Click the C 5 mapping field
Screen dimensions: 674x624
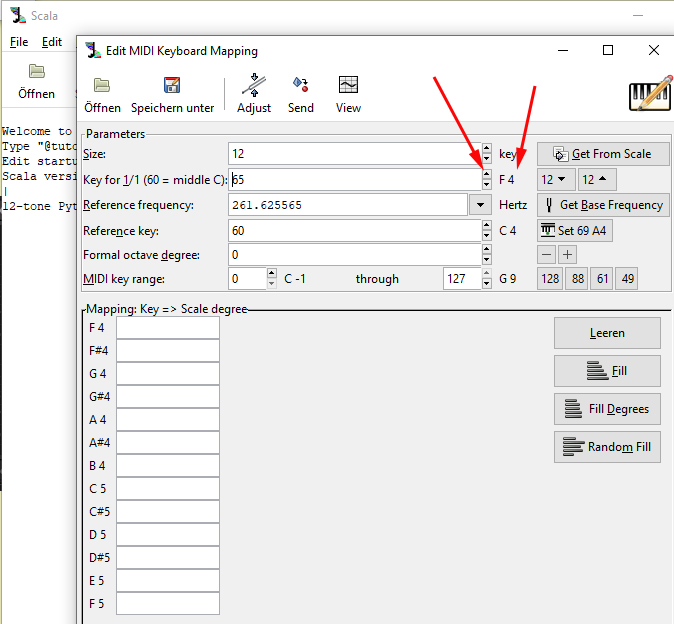168,489
